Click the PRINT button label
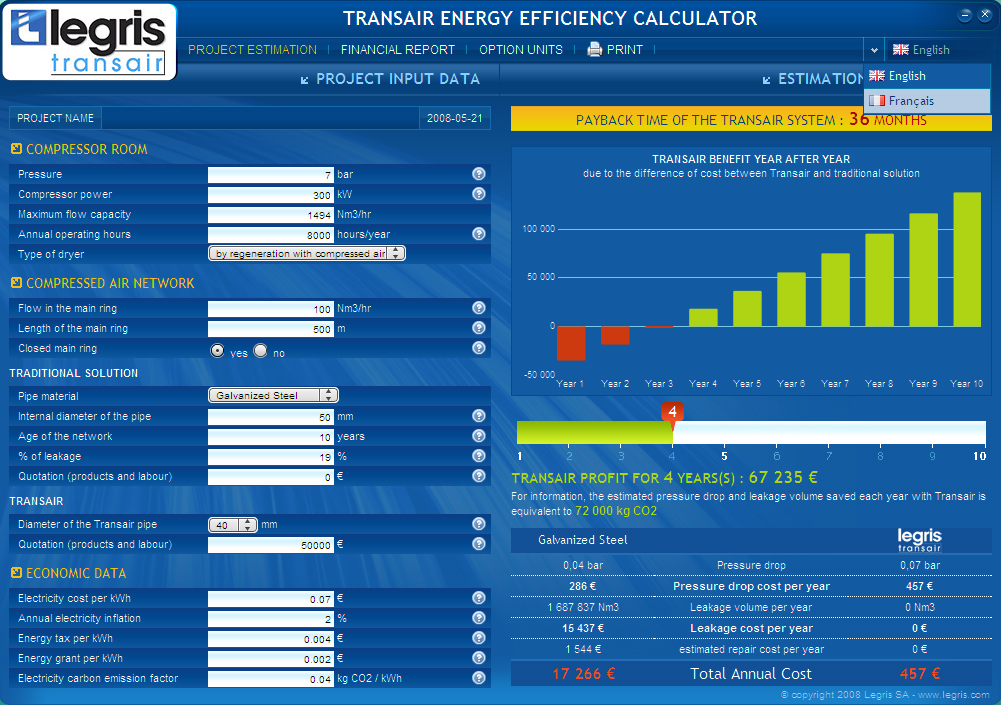Screen dimensions: 1001x705 (625, 50)
